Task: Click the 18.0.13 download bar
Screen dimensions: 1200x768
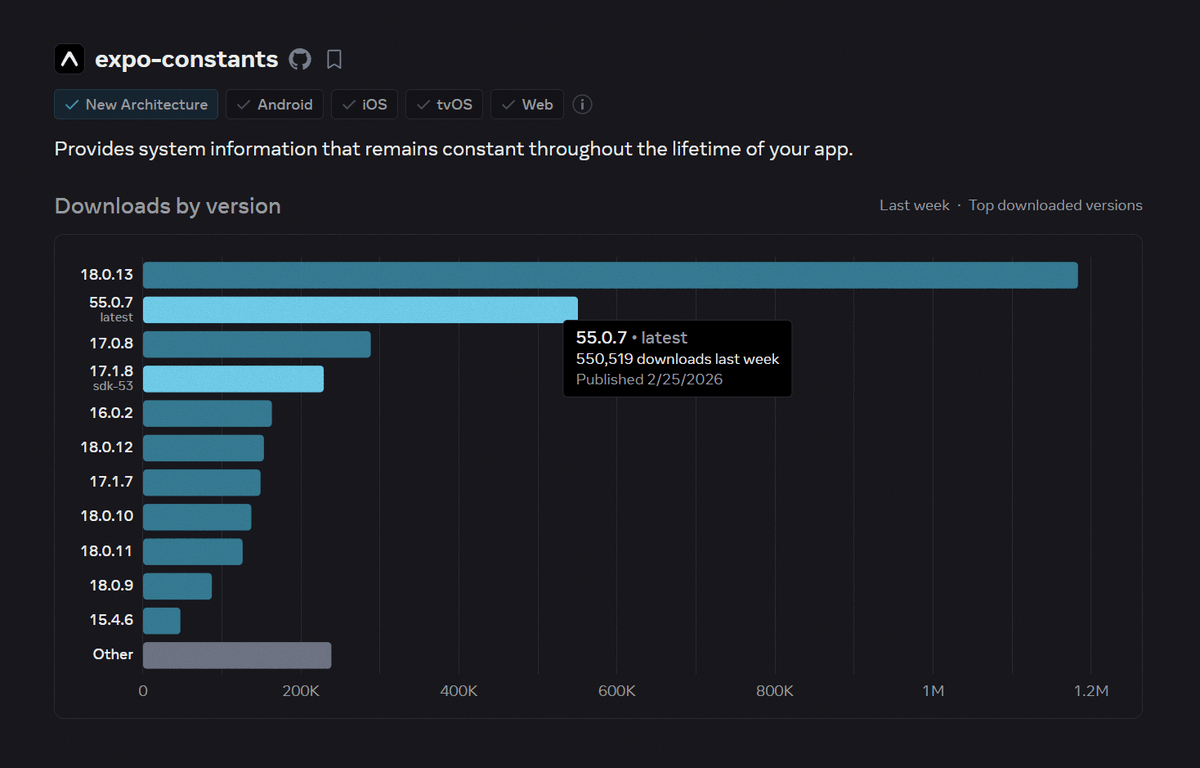Action: (610, 275)
